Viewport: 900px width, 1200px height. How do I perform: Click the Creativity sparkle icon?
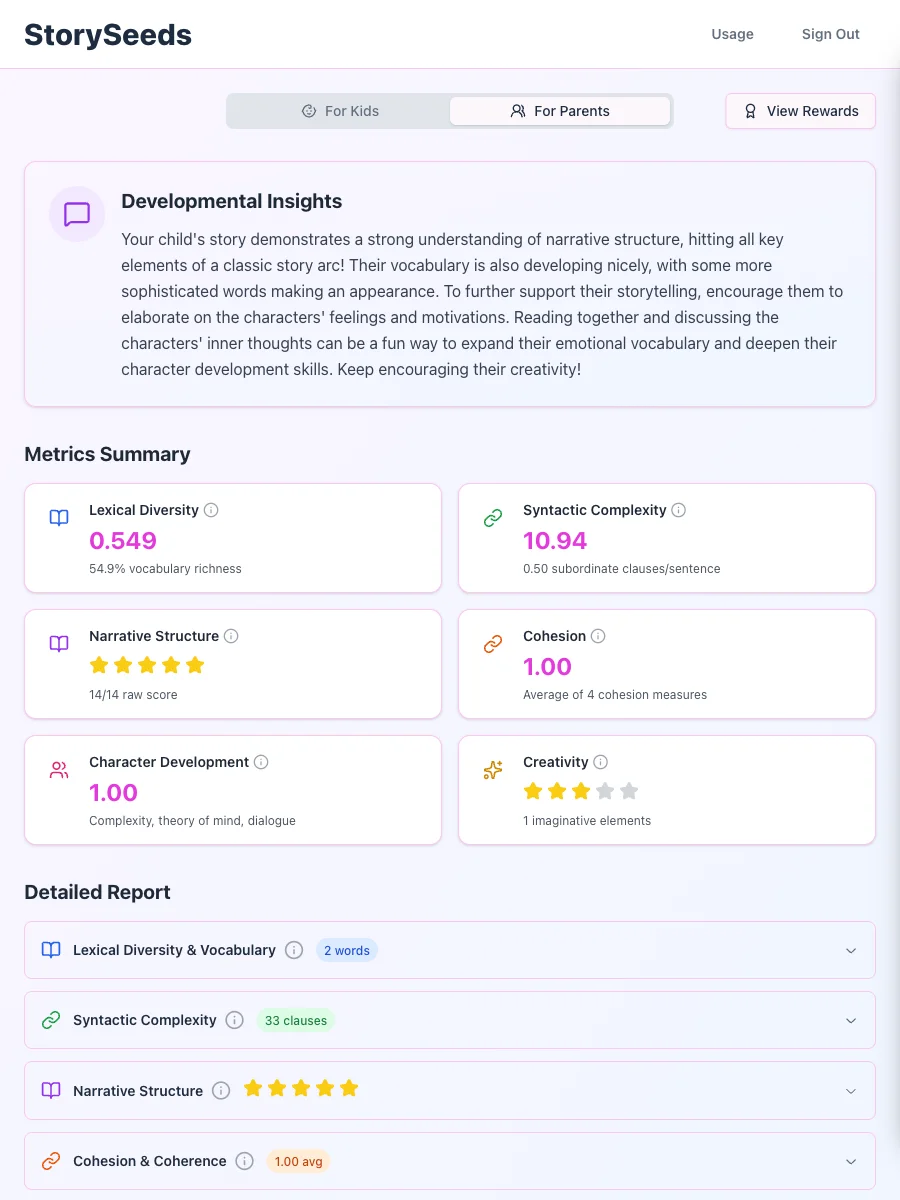[x=492, y=769]
